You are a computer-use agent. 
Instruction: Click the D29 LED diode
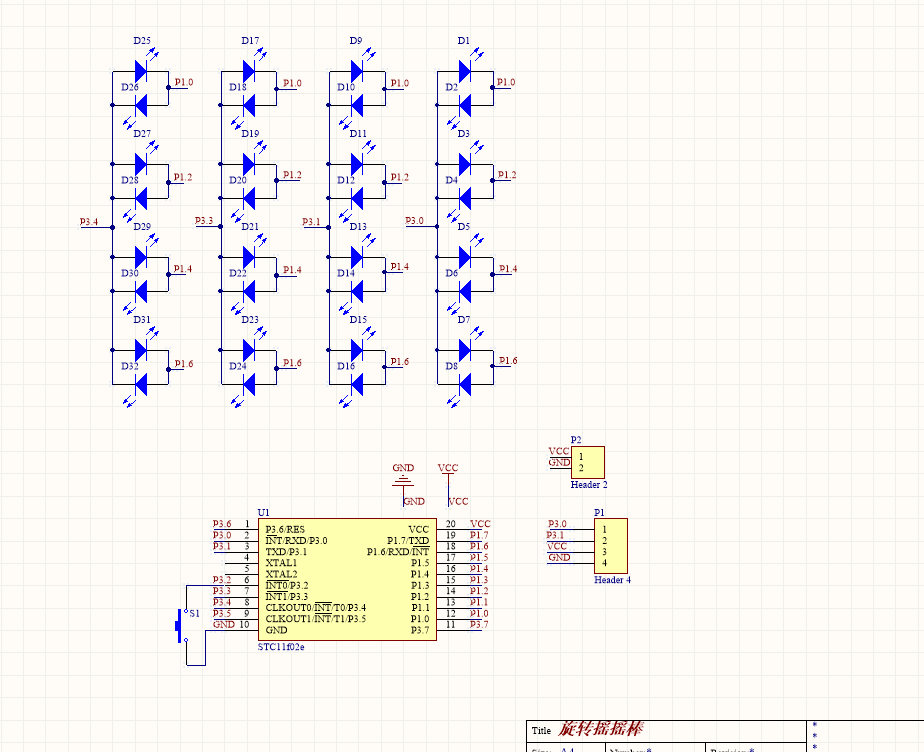pyautogui.click(x=141, y=257)
